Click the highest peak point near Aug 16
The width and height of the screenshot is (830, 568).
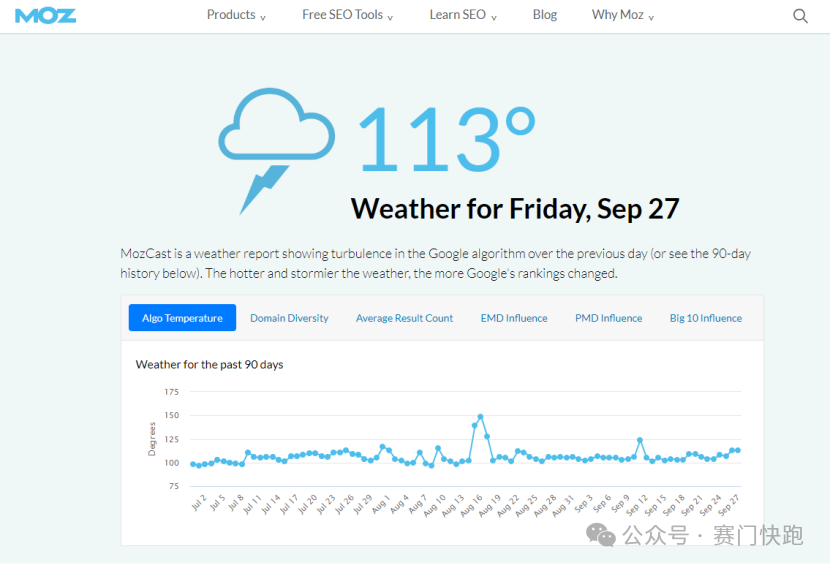click(481, 416)
